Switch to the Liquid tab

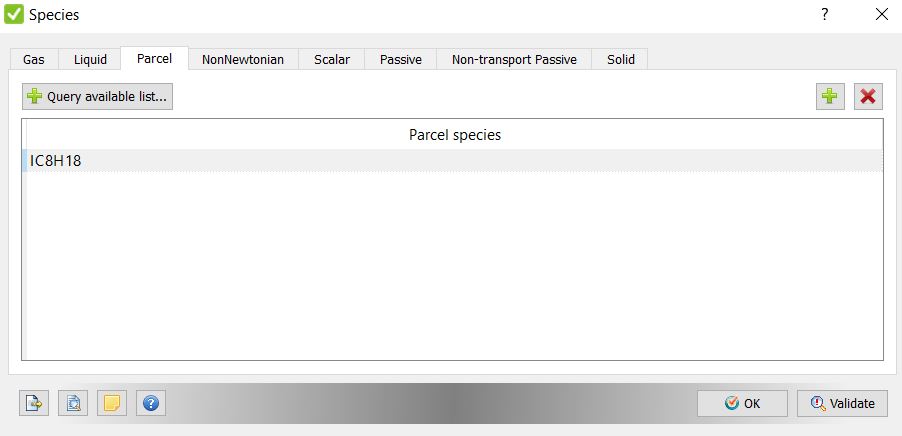(90, 59)
